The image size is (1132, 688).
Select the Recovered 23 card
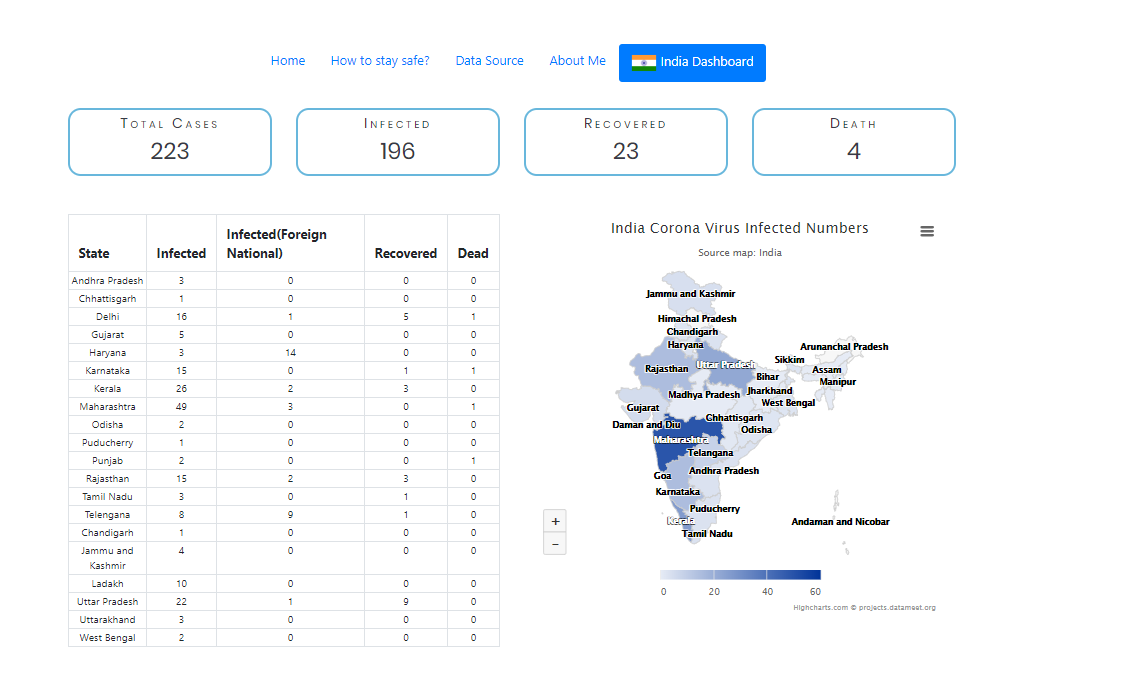coord(626,142)
